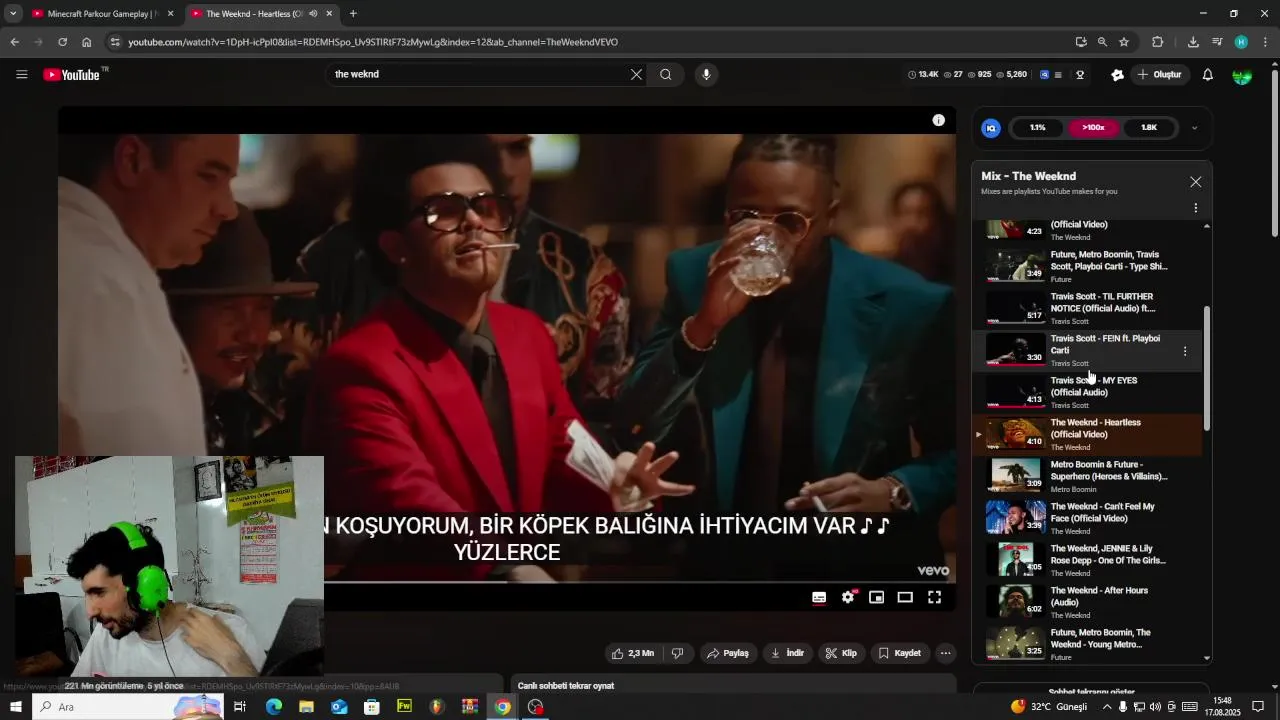
Task: Click the Kaydet save button
Action: (x=899, y=653)
